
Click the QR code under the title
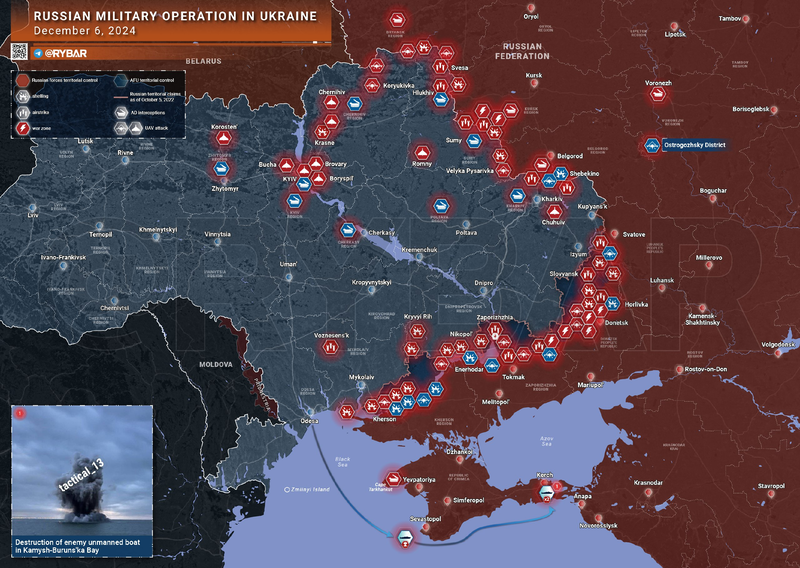18,52
